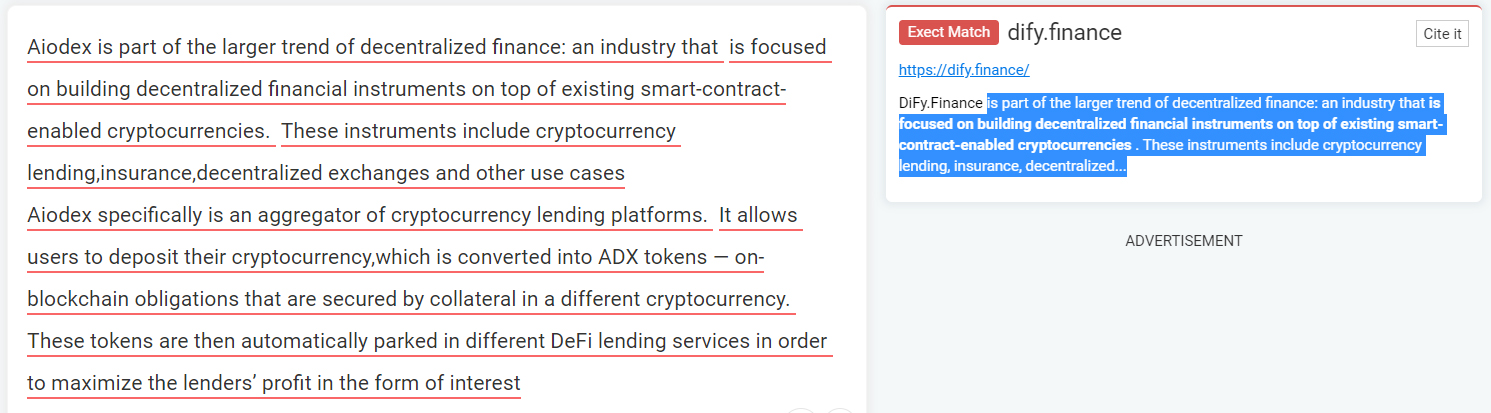Click the DiFy.Finance word in snippet
1491x413 pixels.
click(940, 103)
